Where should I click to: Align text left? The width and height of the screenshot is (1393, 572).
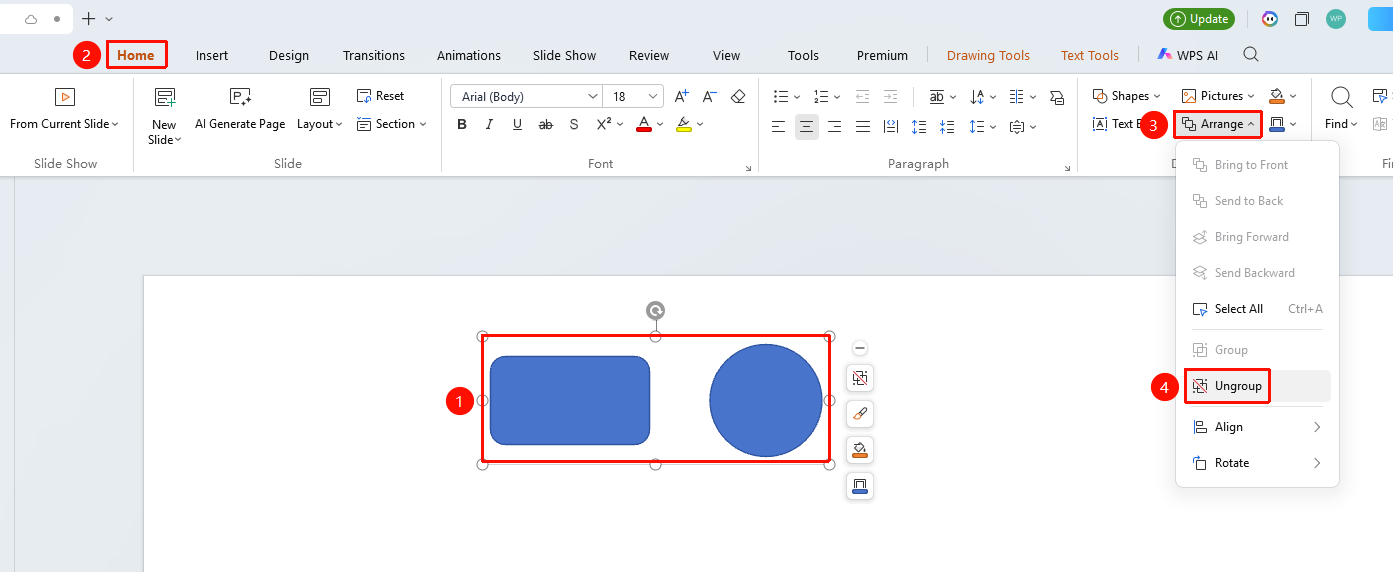(x=779, y=126)
